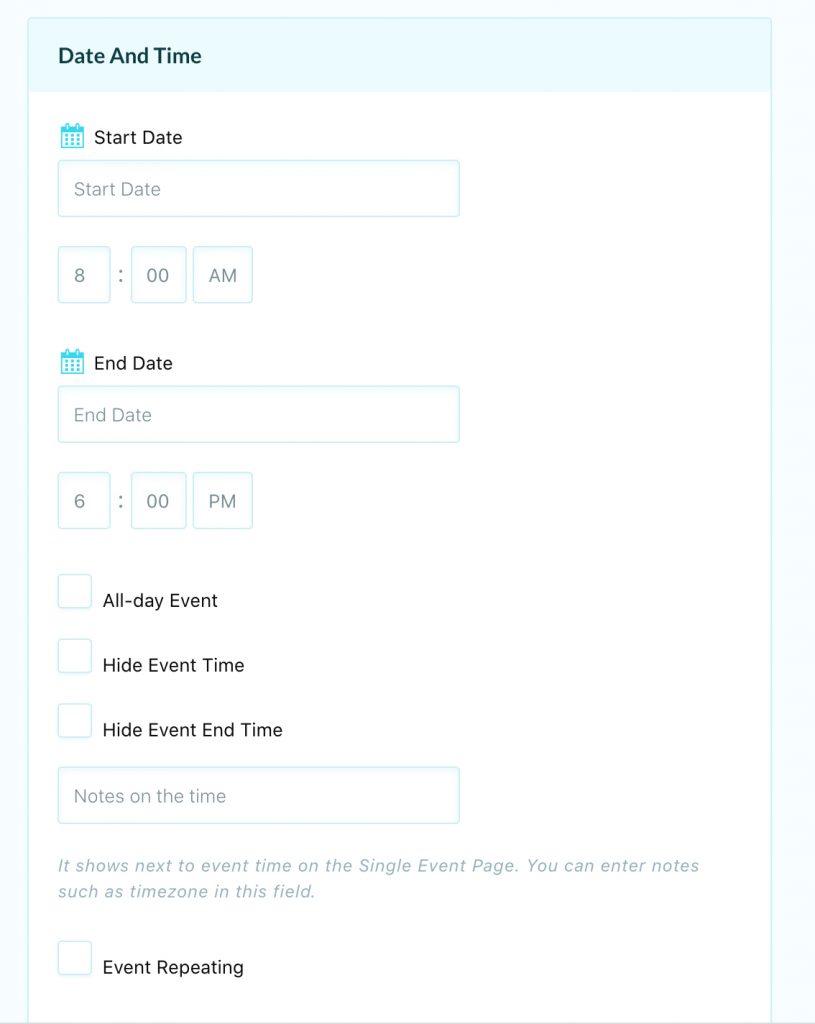Focus the End Date input field
Image resolution: width=815 pixels, height=1024 pixels.
coord(259,414)
